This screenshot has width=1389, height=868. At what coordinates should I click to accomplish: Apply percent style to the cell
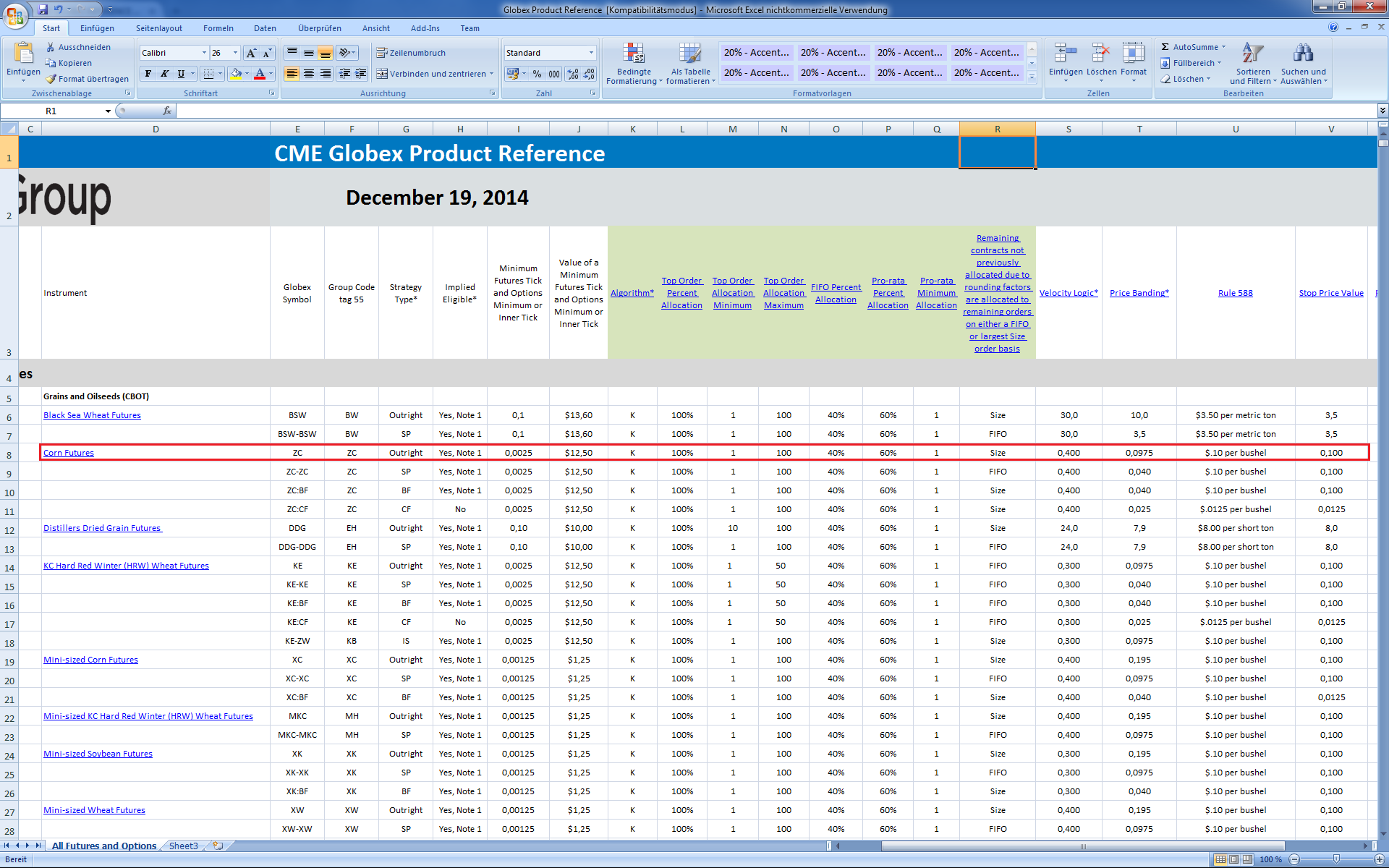pyautogui.click(x=537, y=74)
